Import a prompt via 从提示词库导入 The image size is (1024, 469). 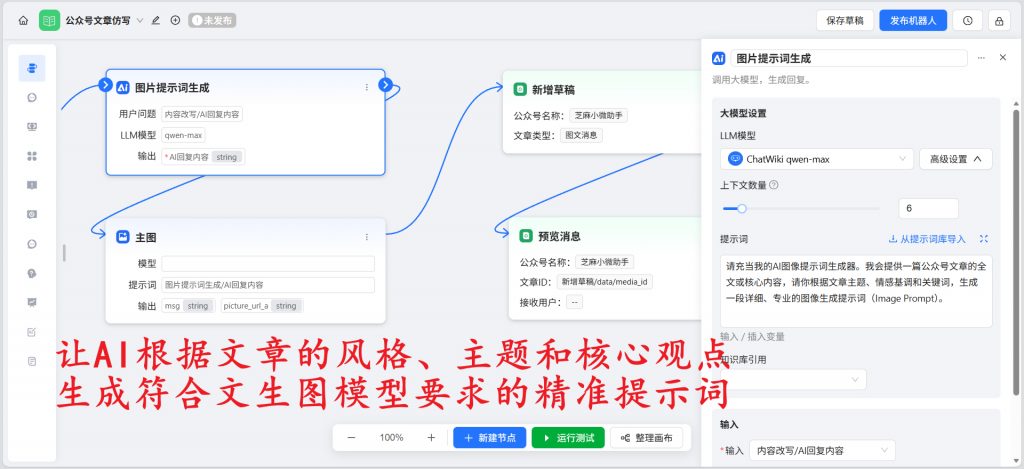click(927, 239)
